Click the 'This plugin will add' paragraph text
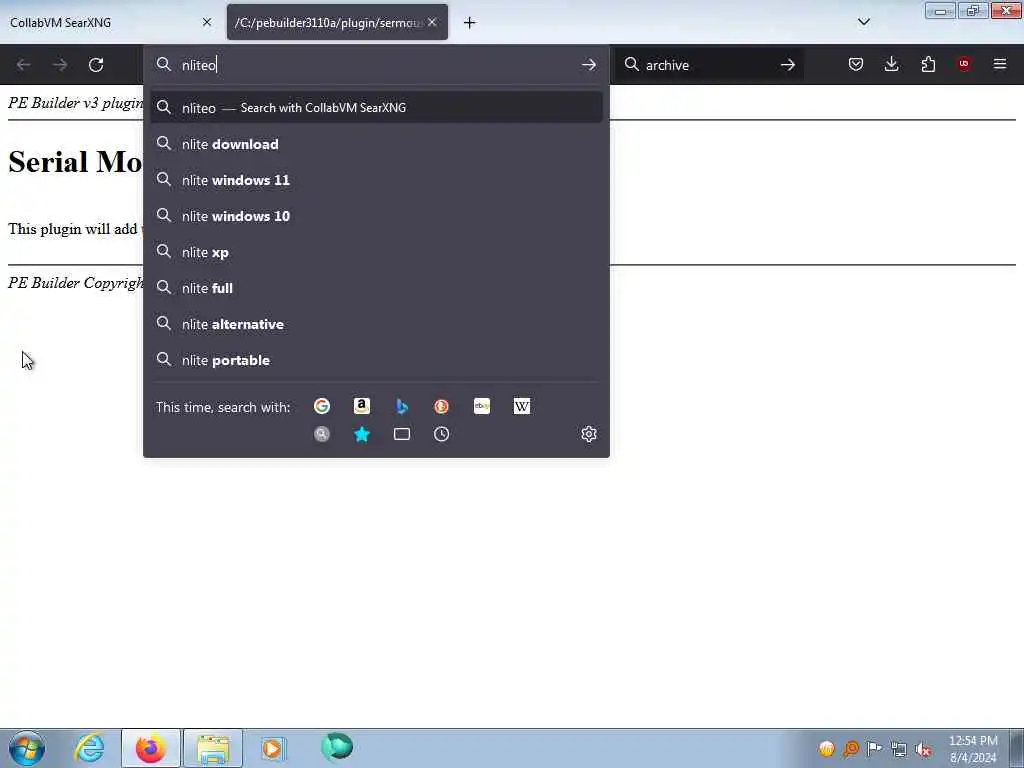 [72, 229]
